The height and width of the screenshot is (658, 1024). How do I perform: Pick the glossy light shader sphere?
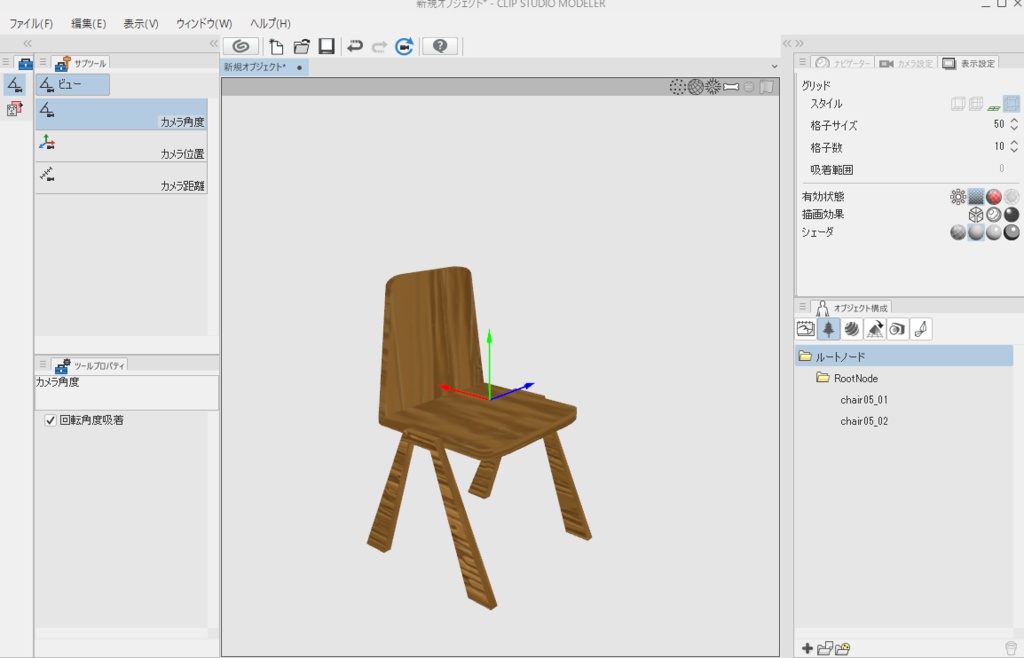993,232
